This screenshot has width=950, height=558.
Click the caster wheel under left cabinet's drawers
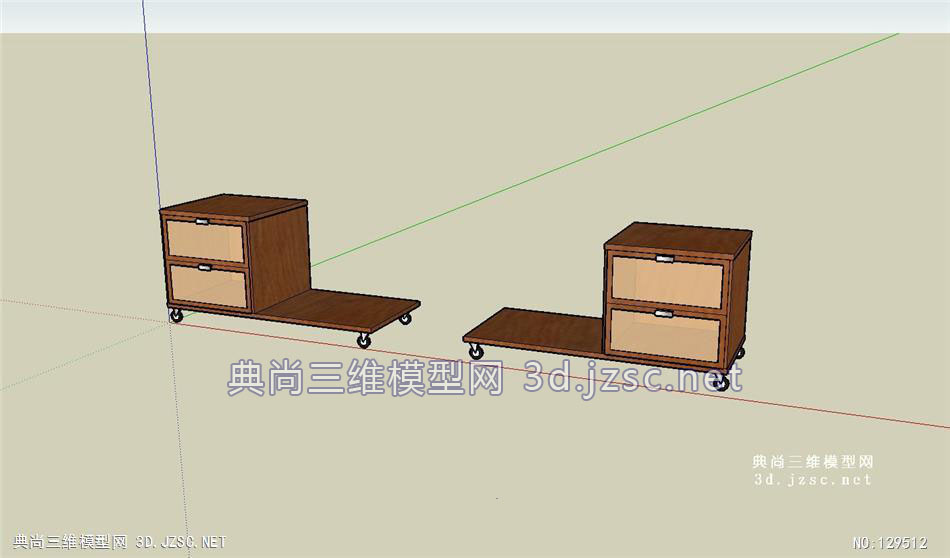point(175,315)
